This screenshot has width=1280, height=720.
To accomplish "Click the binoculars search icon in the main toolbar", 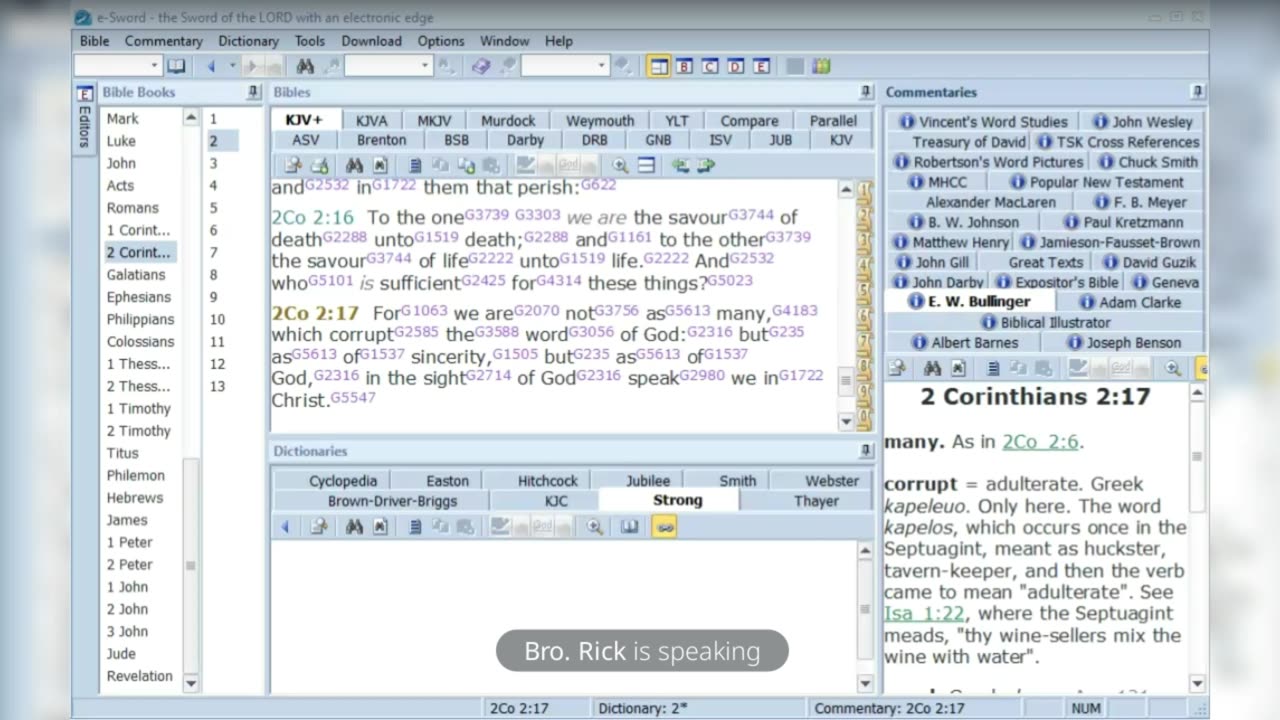I will [x=305, y=66].
